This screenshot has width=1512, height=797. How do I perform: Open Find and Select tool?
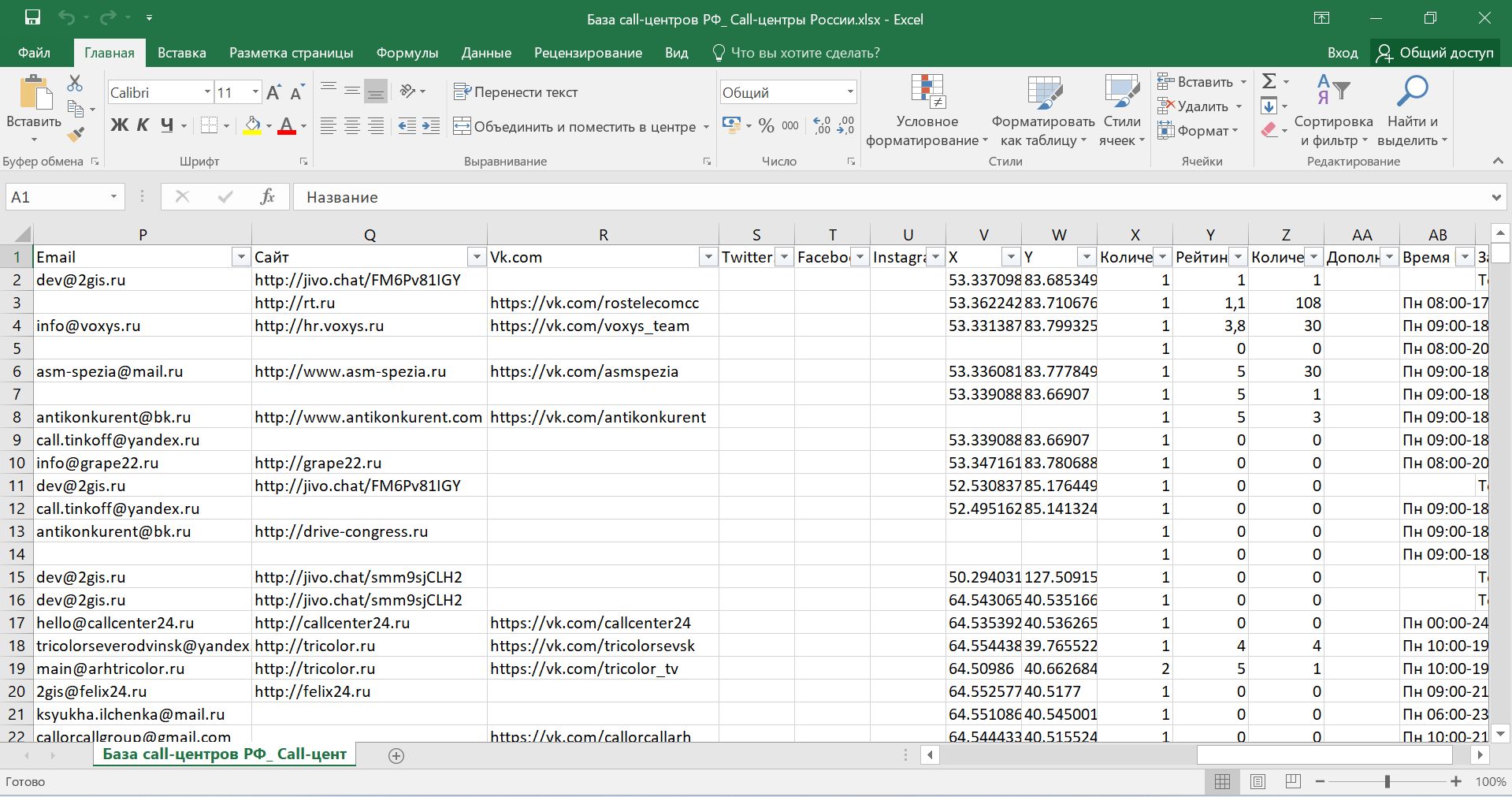pyautogui.click(x=1412, y=111)
